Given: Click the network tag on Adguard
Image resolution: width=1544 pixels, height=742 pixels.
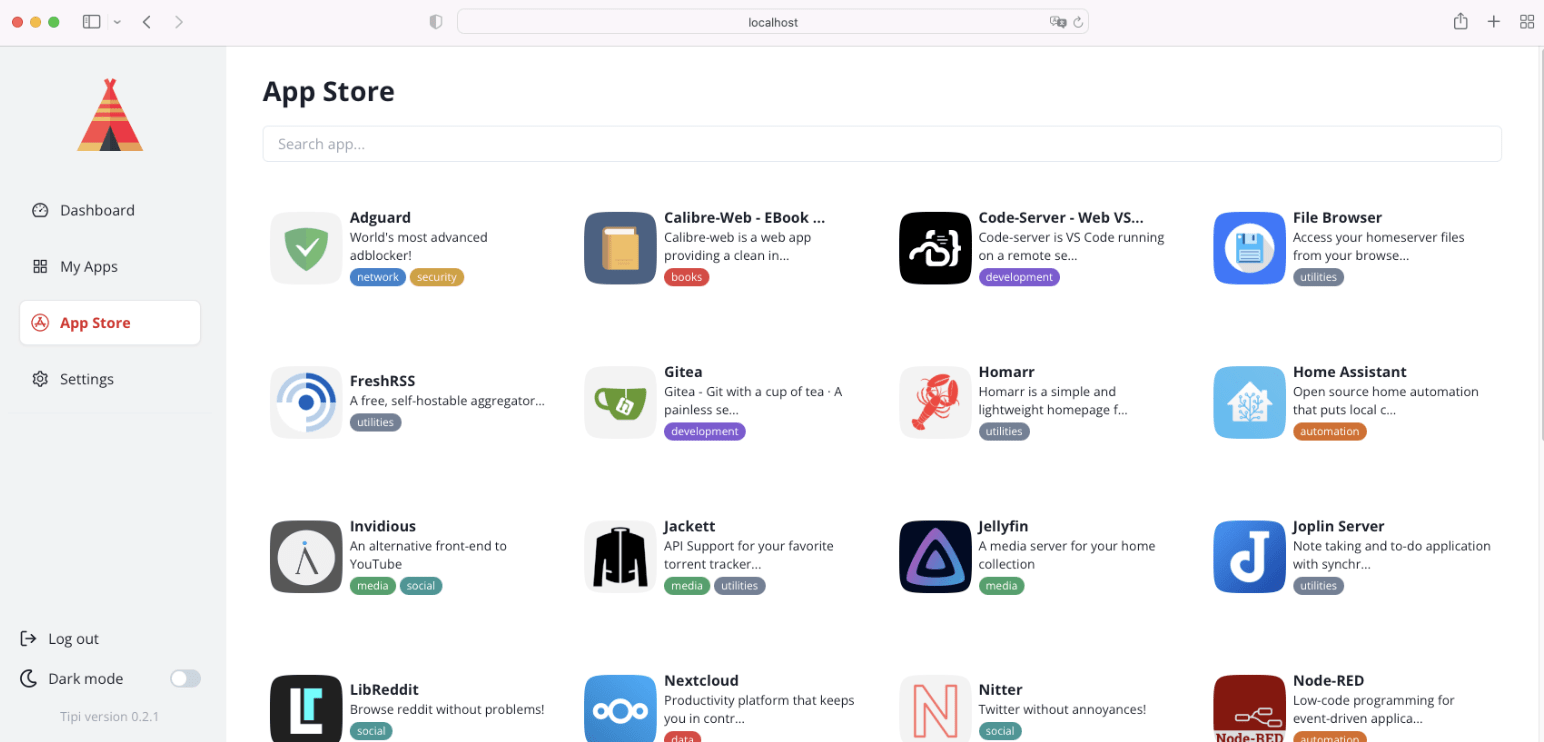Looking at the screenshot, I should (x=378, y=277).
